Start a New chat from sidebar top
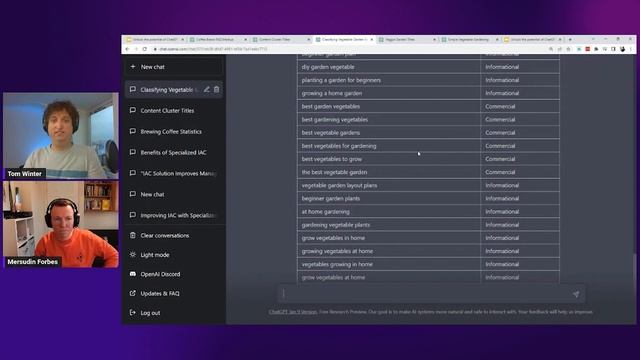 tap(173, 67)
